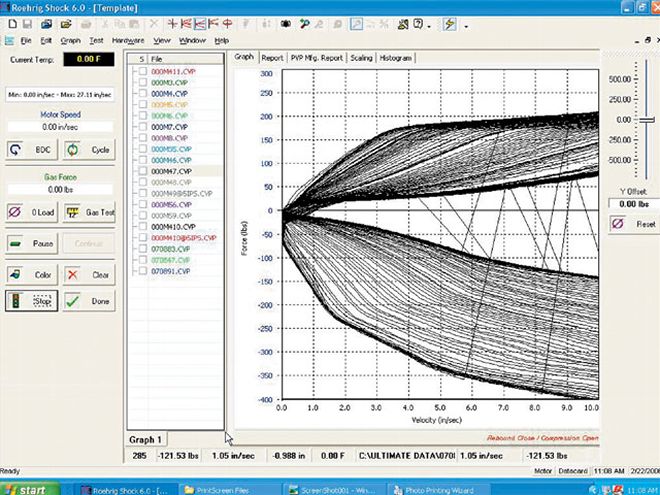
Task: Check the box for 000M4.CVP
Action: [x=143, y=93]
